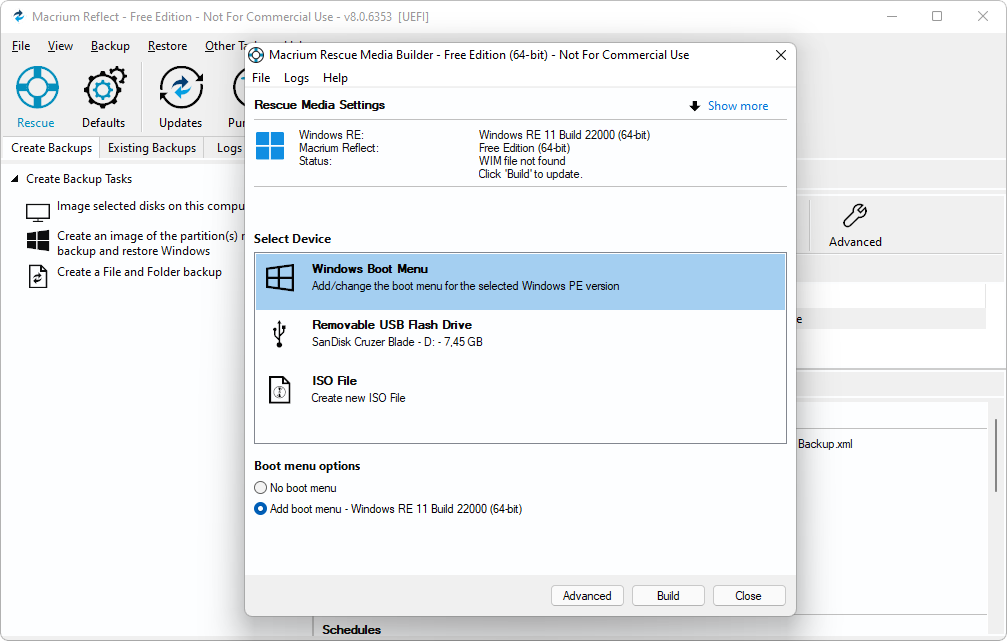The width and height of the screenshot is (1007, 641).
Task: Switch to the Existing Backups tab
Action: coord(152,148)
